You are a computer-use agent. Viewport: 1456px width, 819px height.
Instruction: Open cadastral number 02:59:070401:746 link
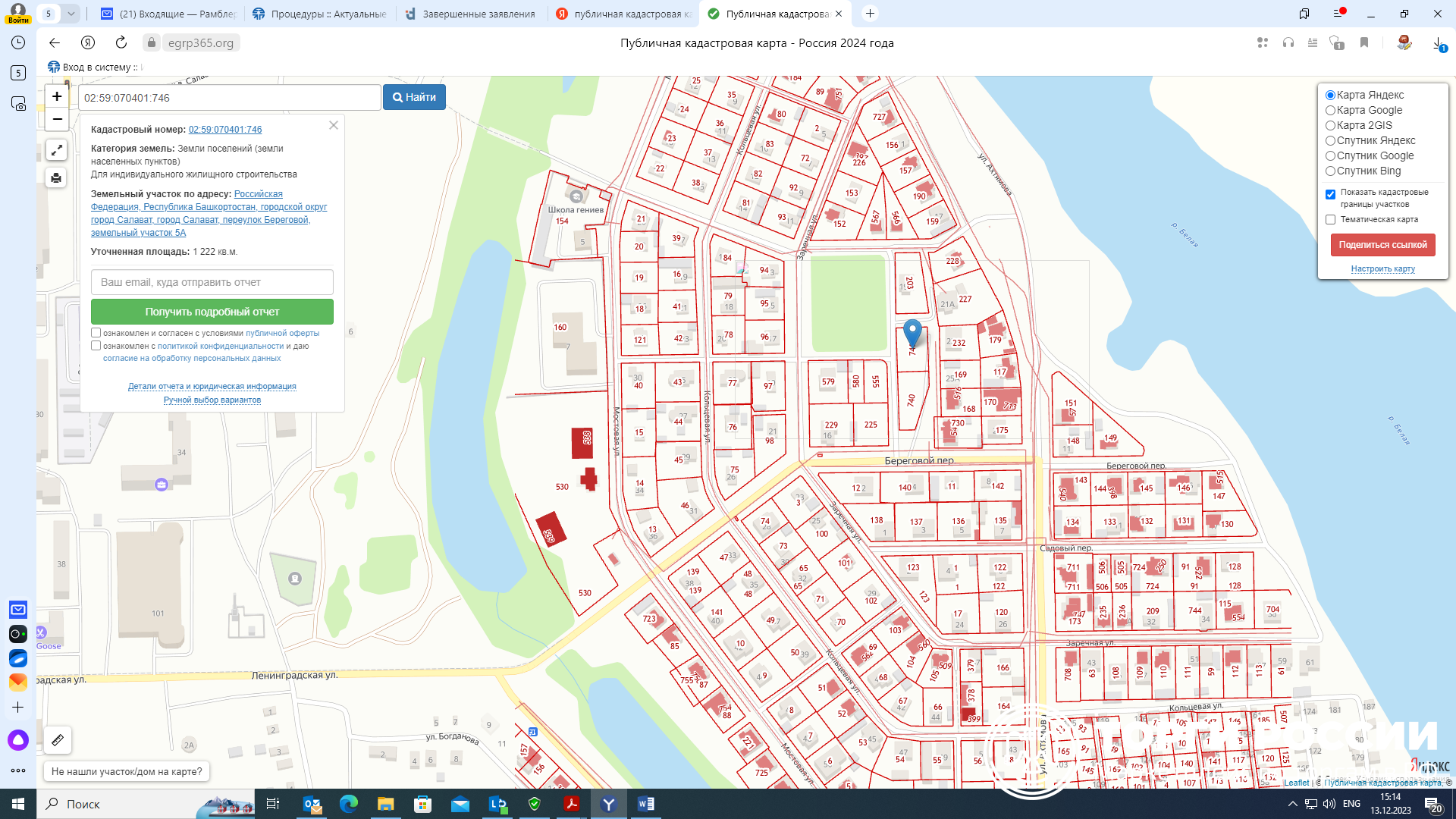(225, 130)
